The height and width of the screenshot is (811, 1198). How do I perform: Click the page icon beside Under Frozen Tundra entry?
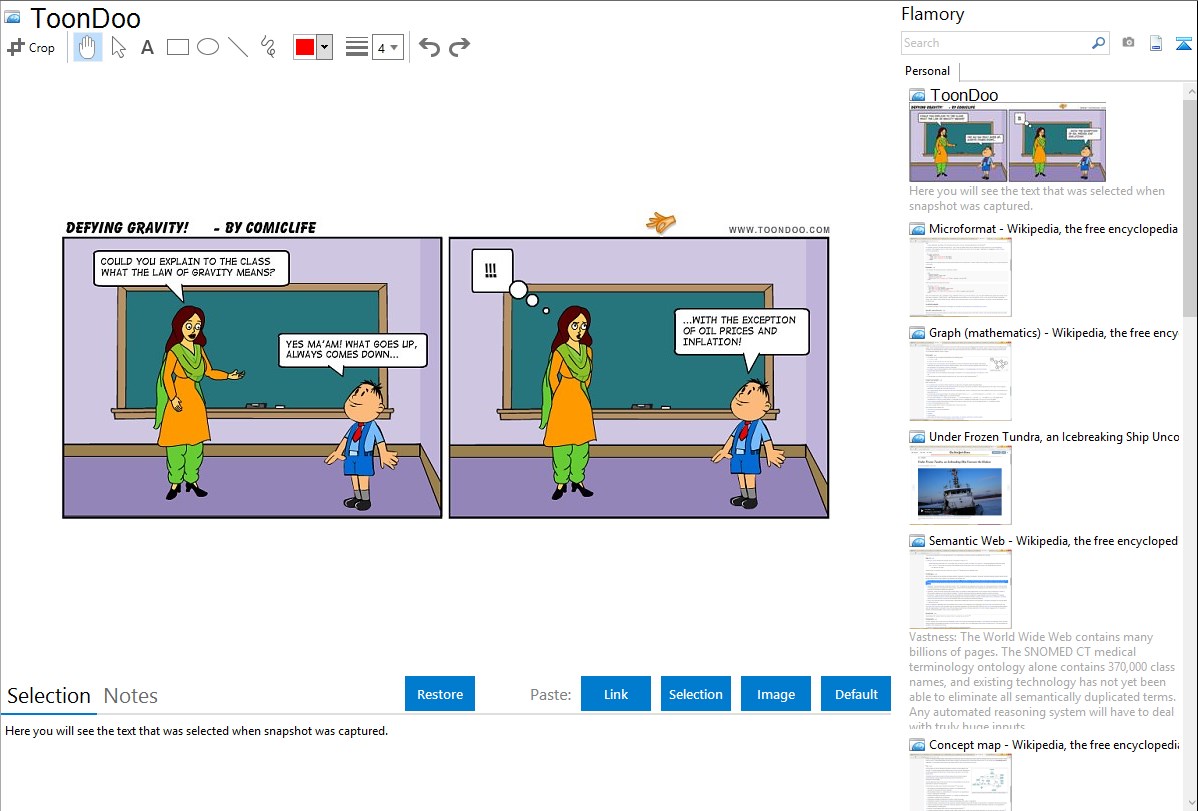tap(918, 436)
